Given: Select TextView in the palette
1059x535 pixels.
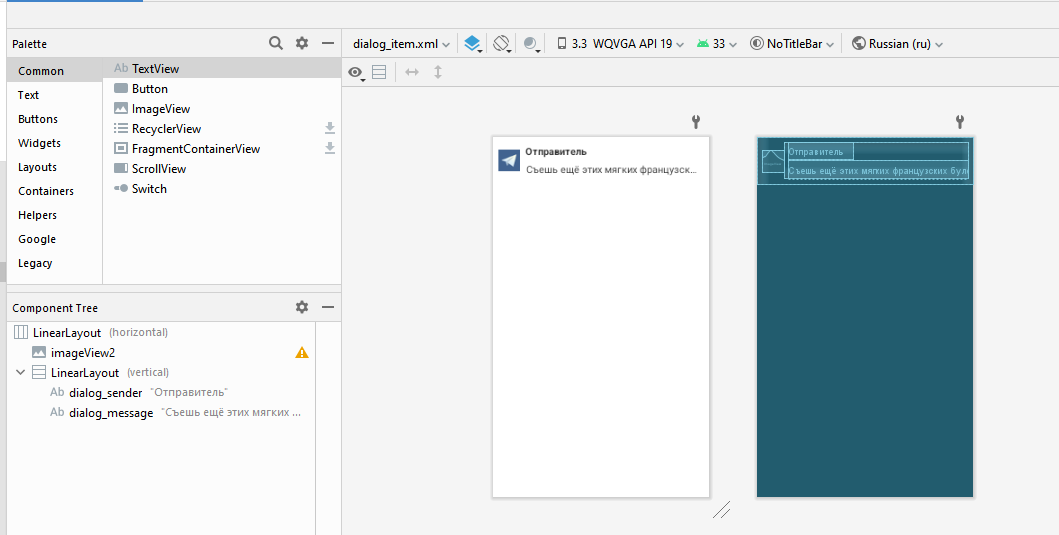Looking at the screenshot, I should pos(222,68).
